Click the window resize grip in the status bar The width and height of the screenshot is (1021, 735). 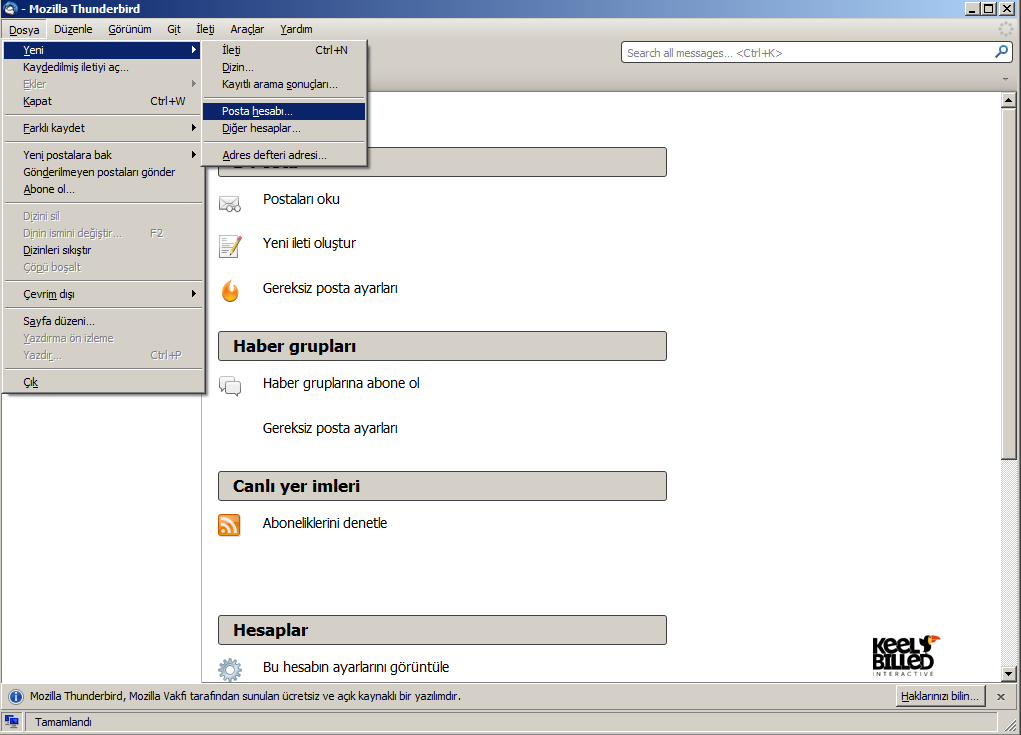1011,725
